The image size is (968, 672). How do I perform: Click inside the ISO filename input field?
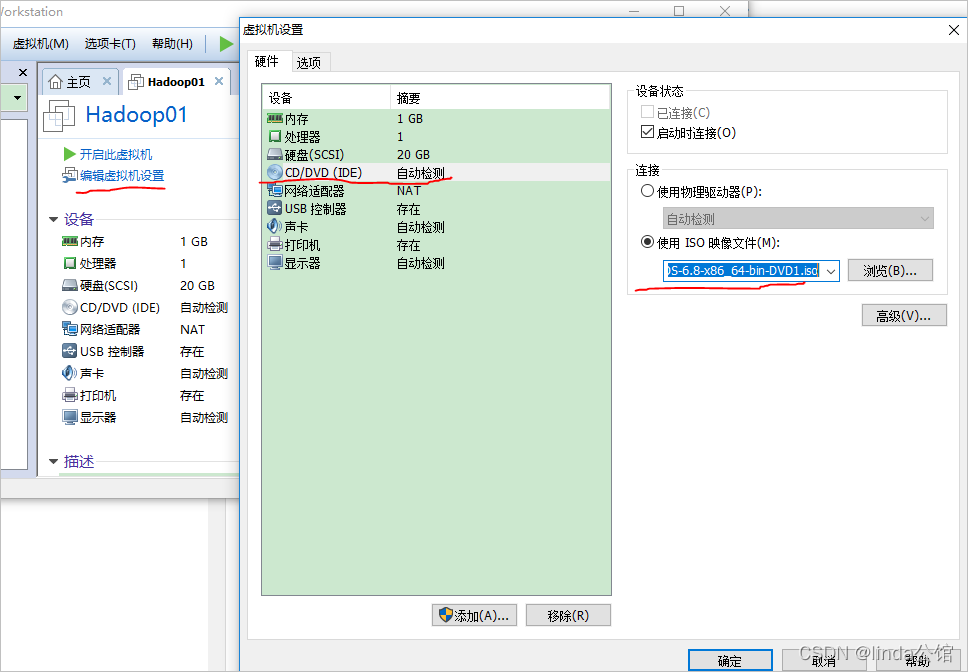[745, 270]
